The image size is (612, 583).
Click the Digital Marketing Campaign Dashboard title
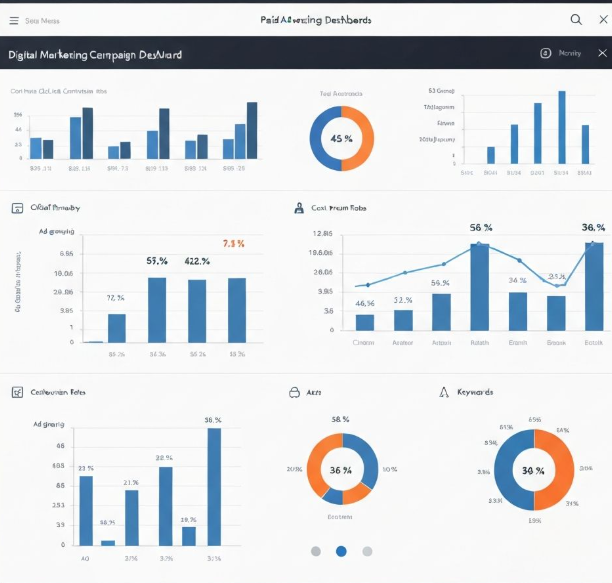coord(95,55)
